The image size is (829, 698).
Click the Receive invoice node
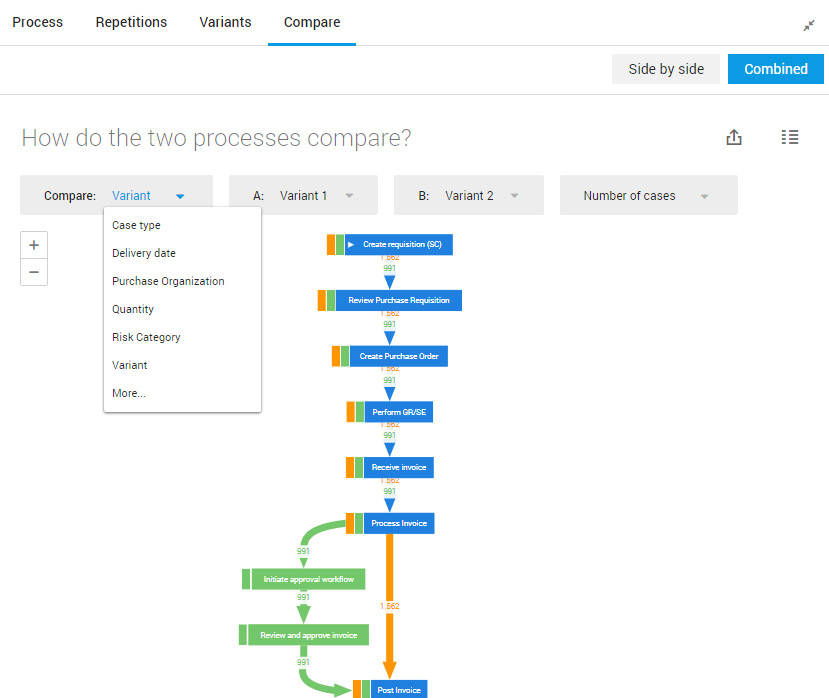coord(399,467)
